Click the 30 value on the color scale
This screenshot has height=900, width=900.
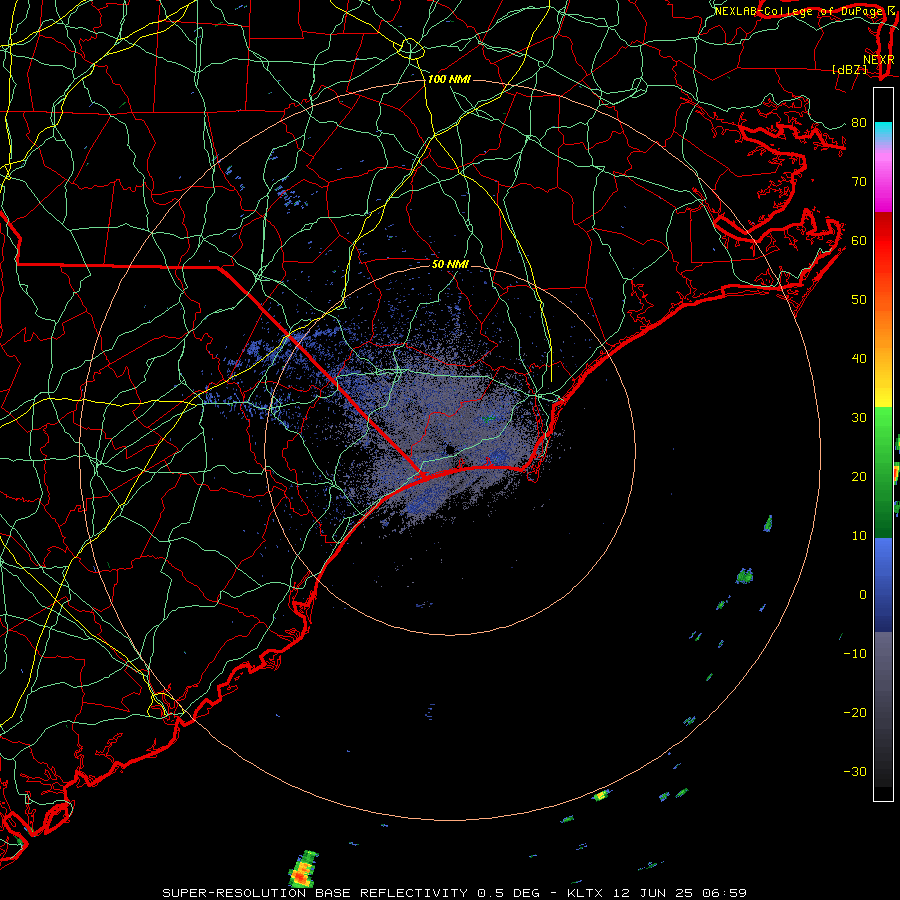coord(859,418)
